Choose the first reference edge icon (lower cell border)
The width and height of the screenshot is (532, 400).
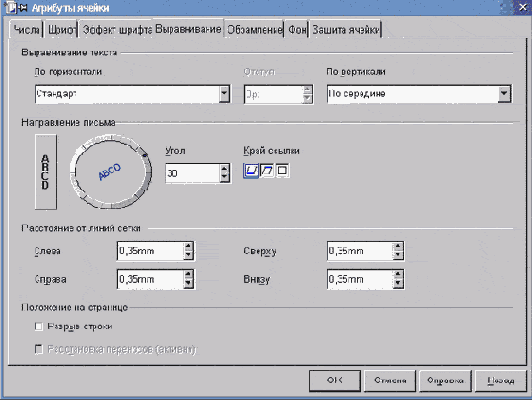pyautogui.click(x=251, y=170)
